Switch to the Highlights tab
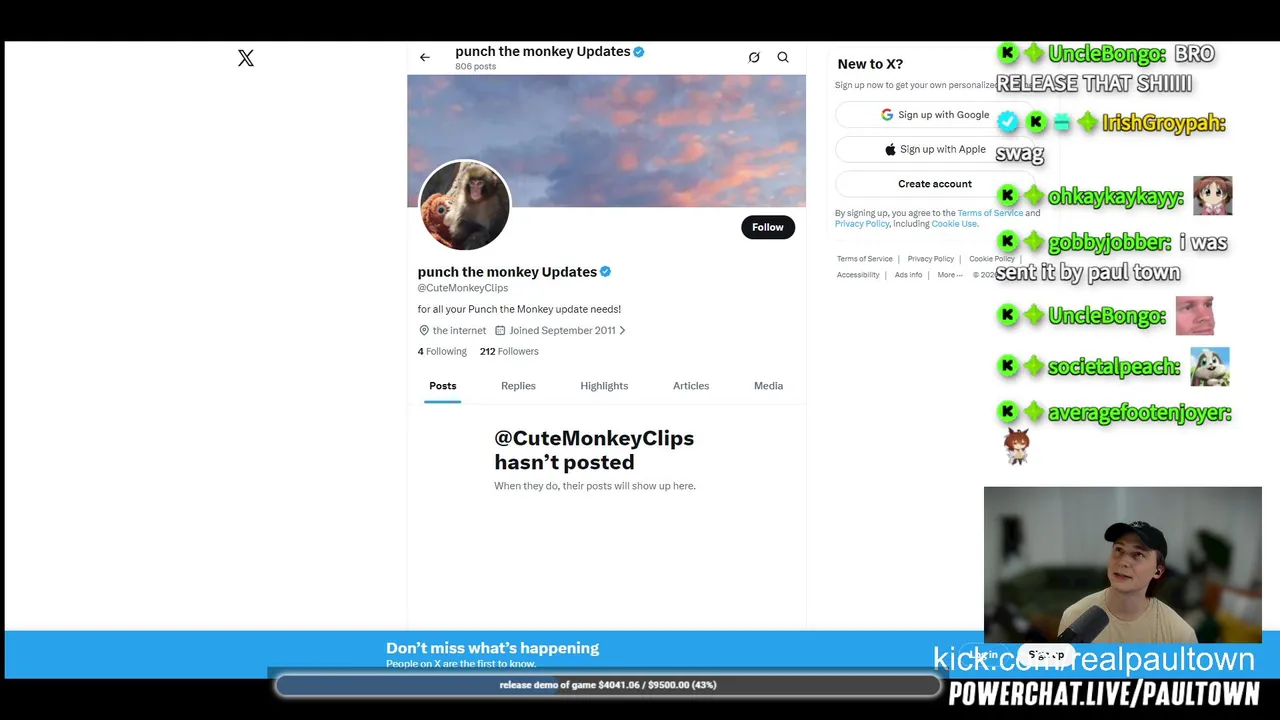The image size is (1280, 720). click(604, 386)
